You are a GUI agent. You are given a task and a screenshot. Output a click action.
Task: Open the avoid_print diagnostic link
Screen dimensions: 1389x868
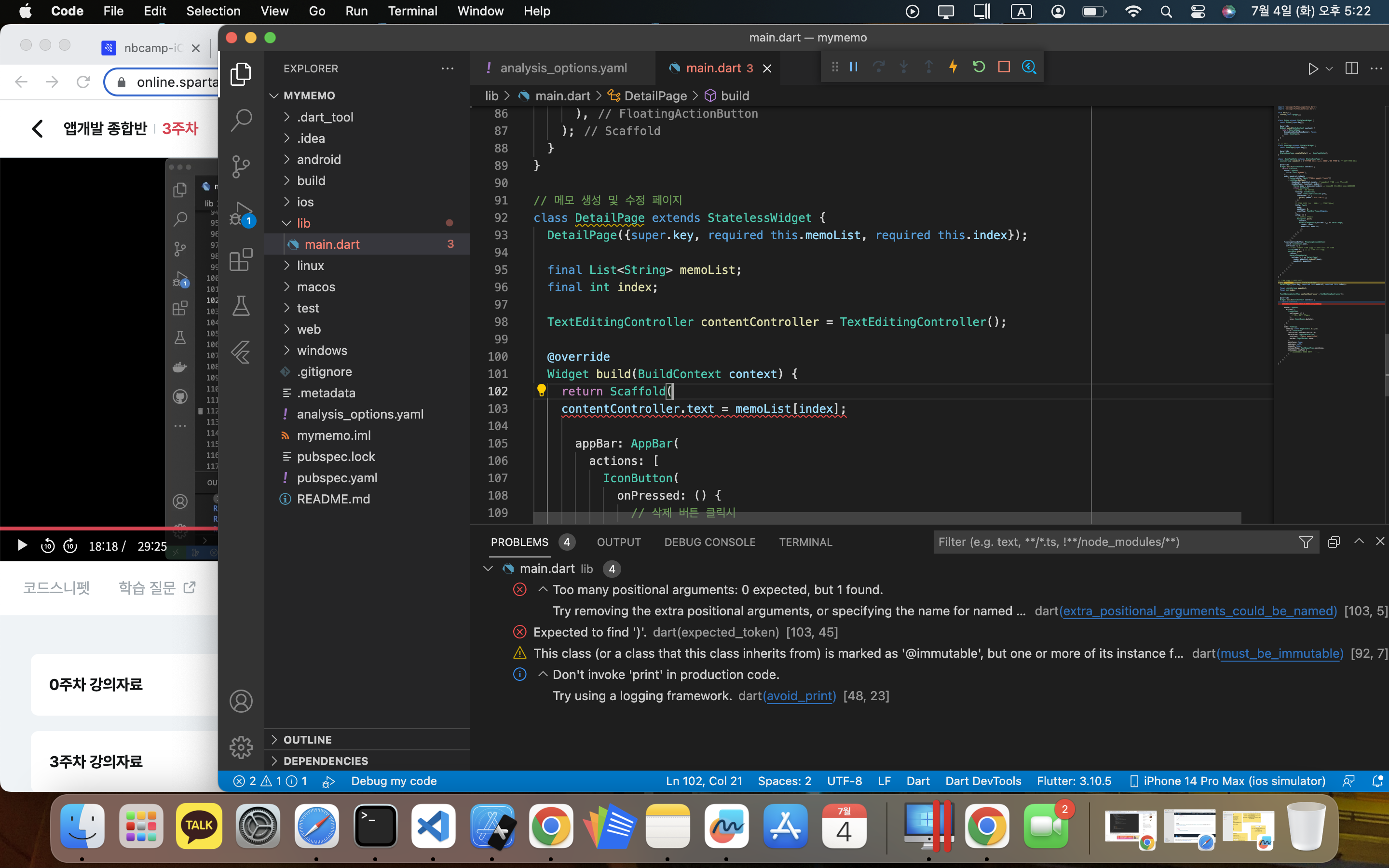[800, 696]
